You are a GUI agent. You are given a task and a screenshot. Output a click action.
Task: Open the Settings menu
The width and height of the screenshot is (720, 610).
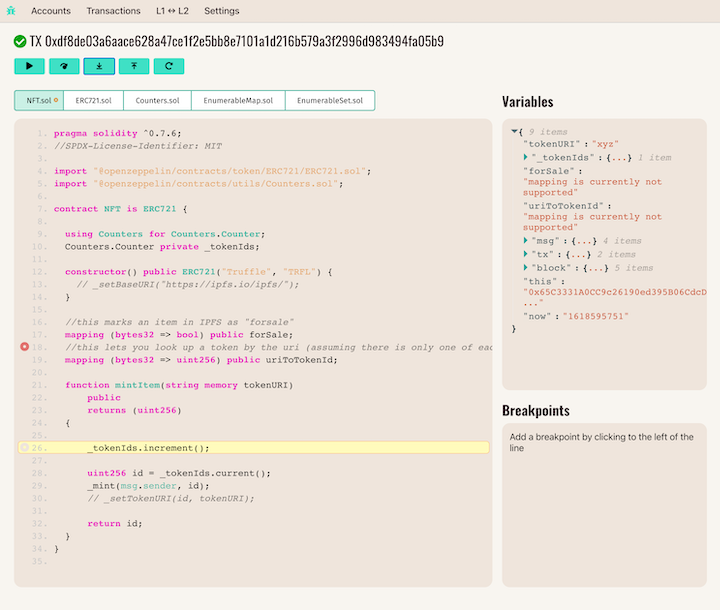[222, 11]
